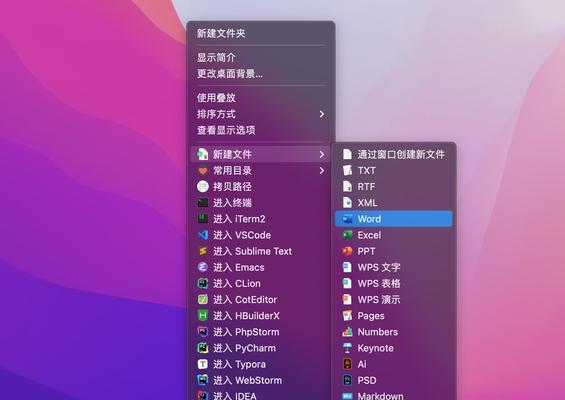565x400 pixels.
Task: Select the 进入 Sublime Text label
Action: pos(253,251)
